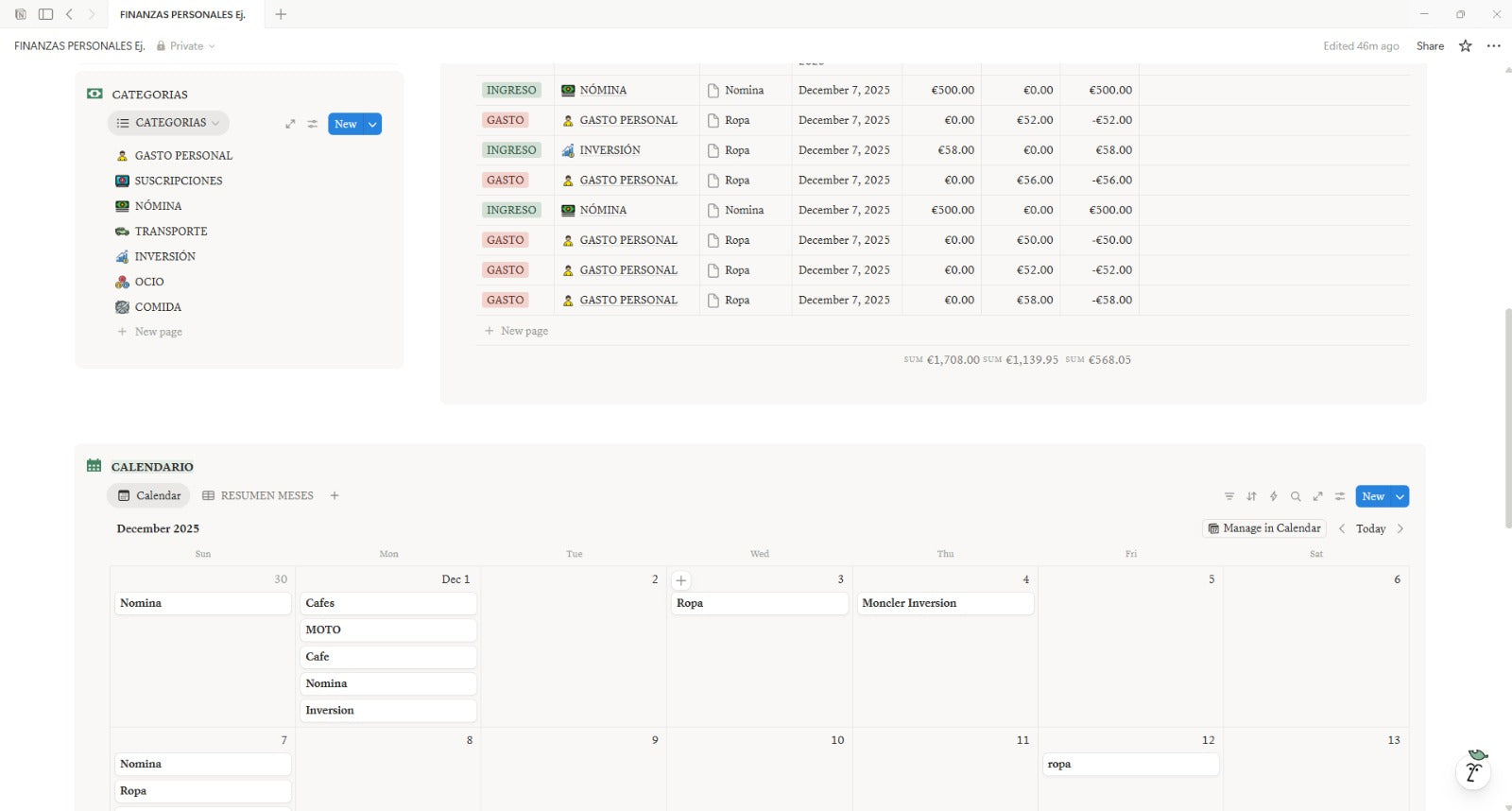
Task: Add New page under CATEGORIAS list
Action: 149,332
